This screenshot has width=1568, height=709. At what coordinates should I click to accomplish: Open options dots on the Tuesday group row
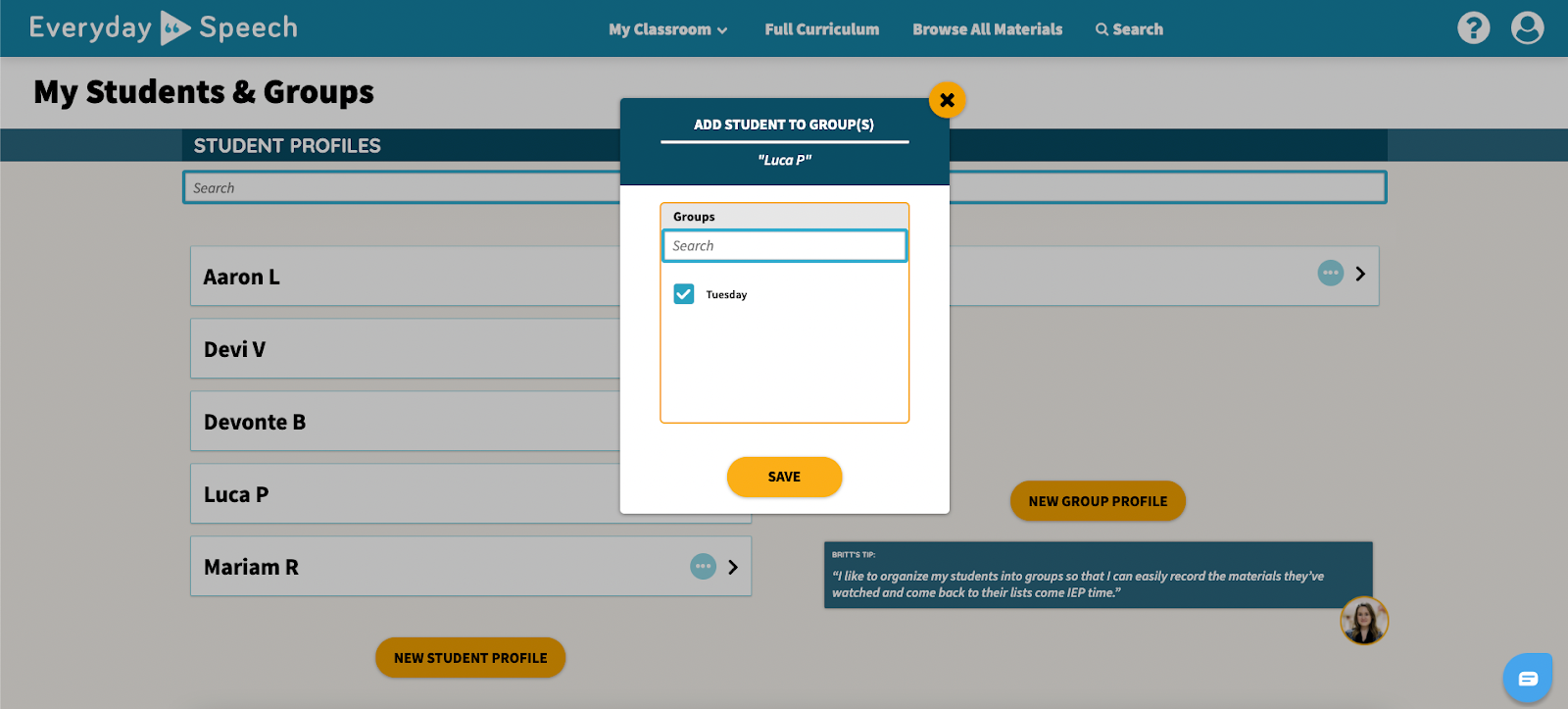pyautogui.click(x=1330, y=274)
